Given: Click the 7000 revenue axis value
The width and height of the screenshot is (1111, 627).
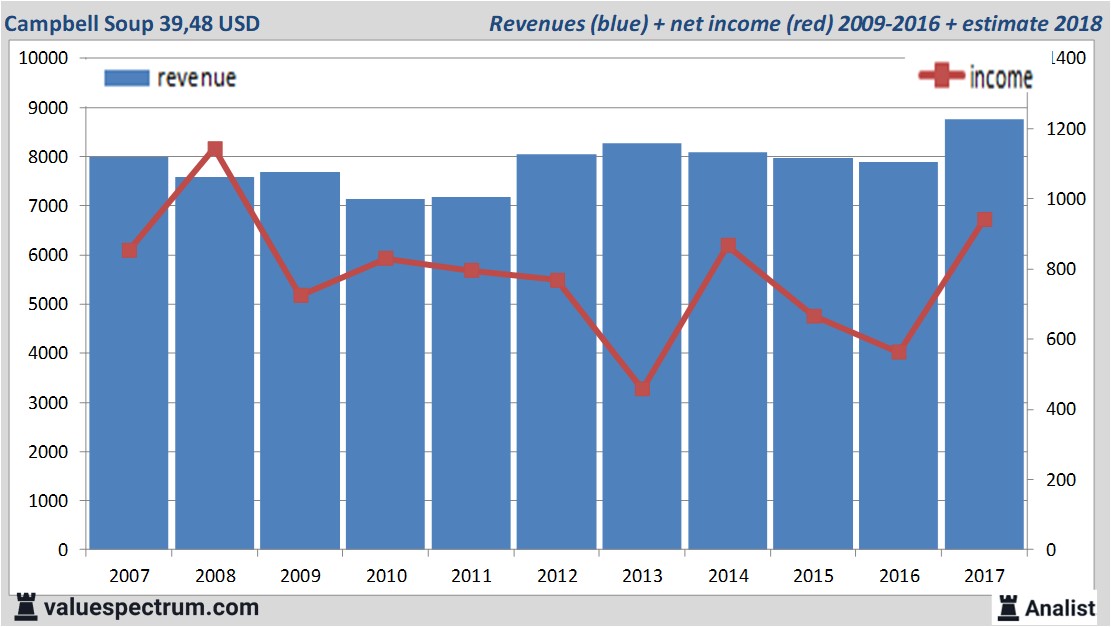Looking at the screenshot, I should [x=48, y=205].
